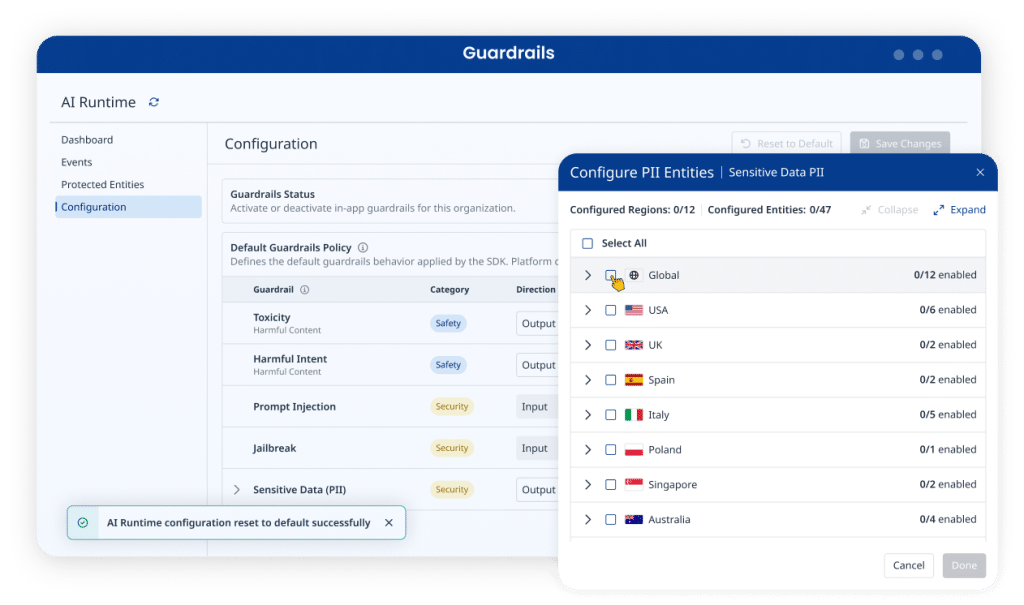Click the Italy flag icon

[x=633, y=415]
